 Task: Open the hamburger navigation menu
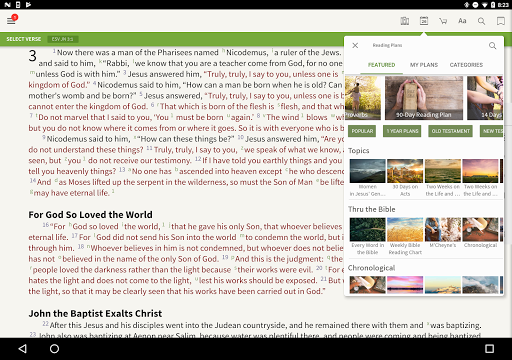[11, 21]
